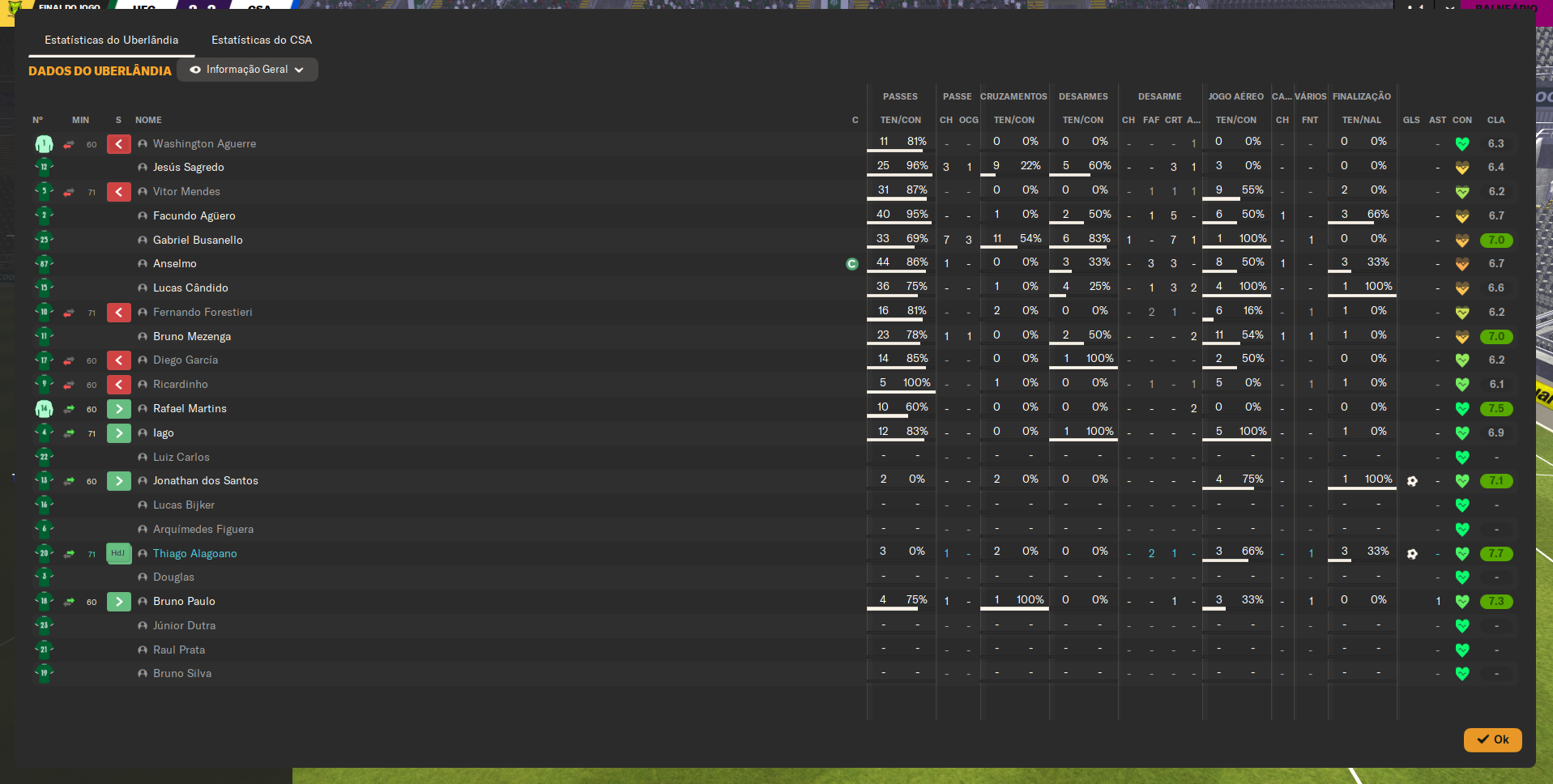
Task: Confirm with the Ok button
Action: pos(1492,739)
